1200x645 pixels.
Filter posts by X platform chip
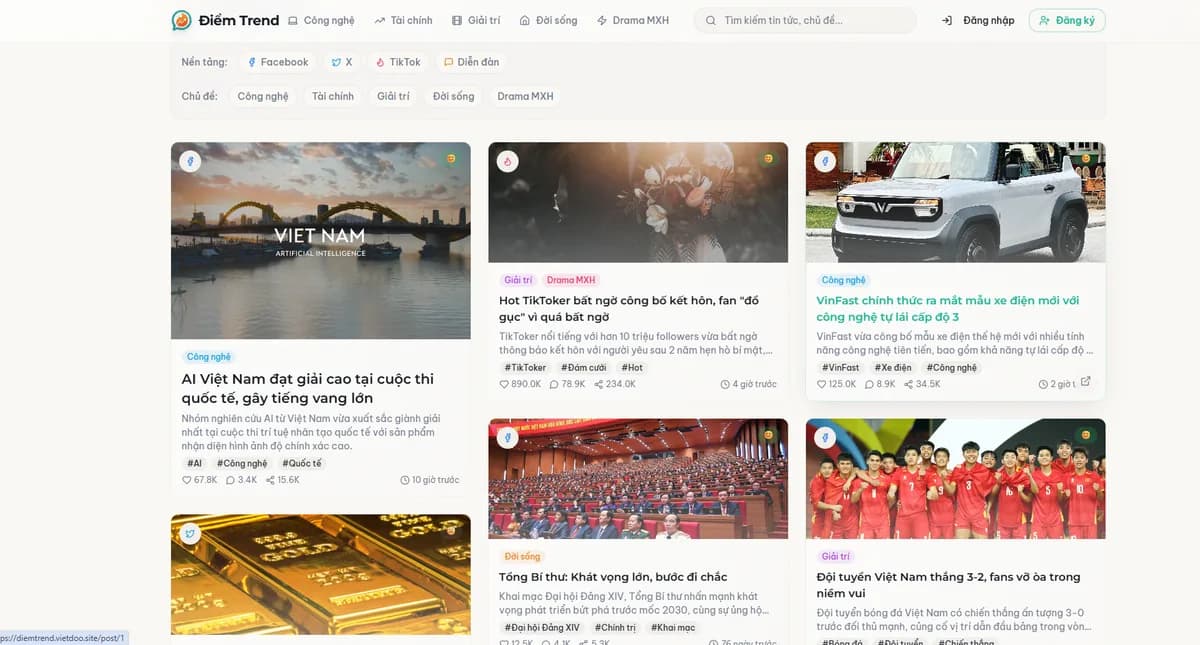pyautogui.click(x=342, y=62)
